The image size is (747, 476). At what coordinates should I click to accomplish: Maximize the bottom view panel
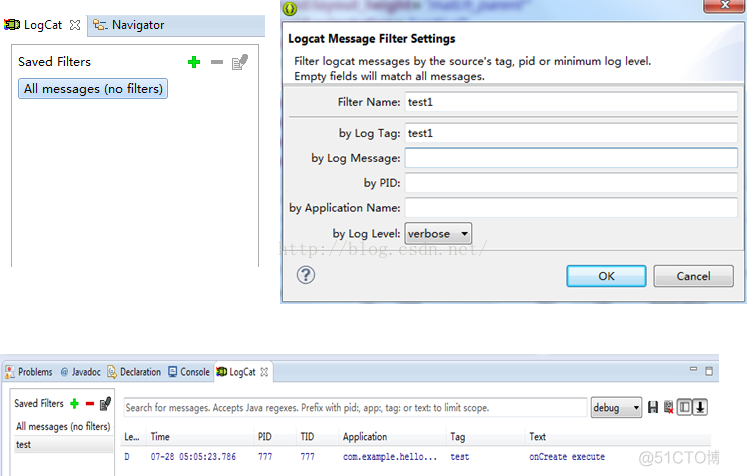coord(709,371)
